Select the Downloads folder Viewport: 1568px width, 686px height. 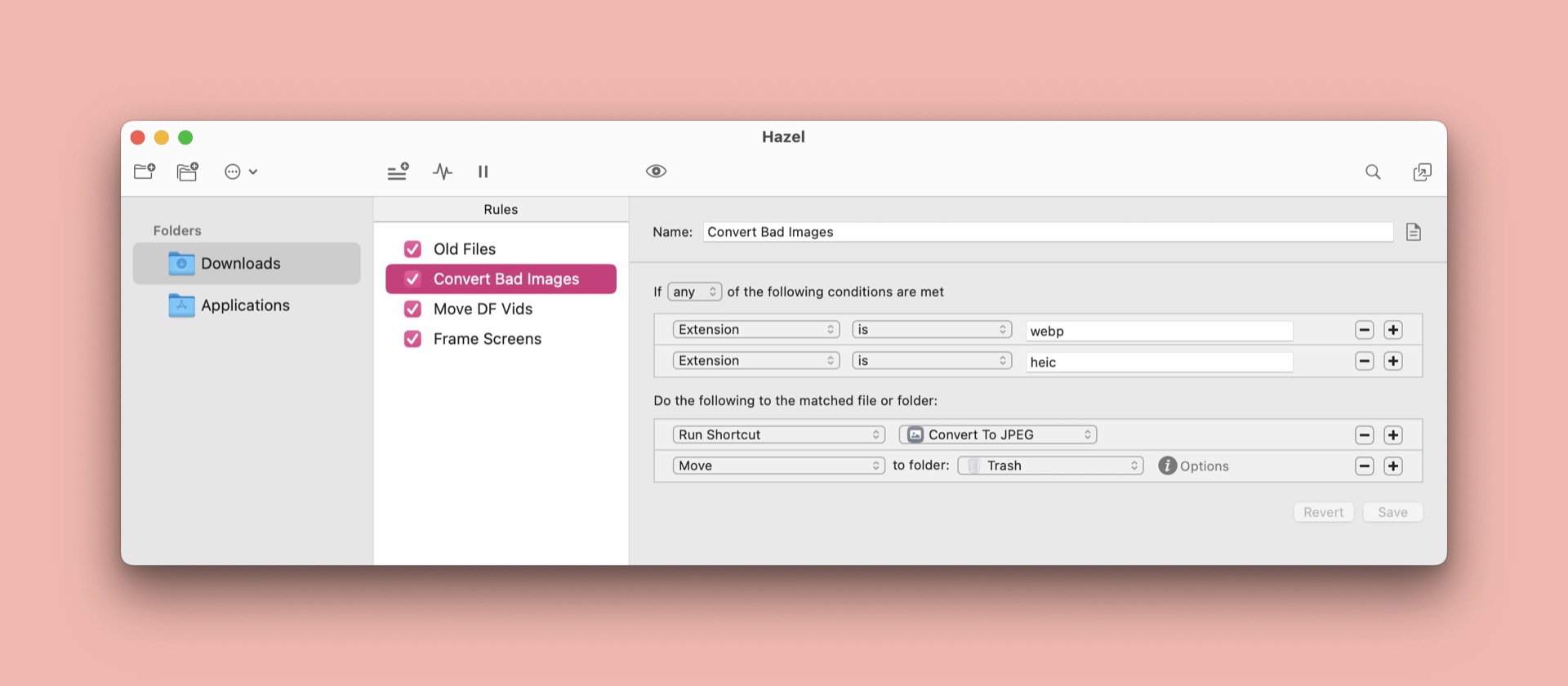pyautogui.click(x=247, y=263)
